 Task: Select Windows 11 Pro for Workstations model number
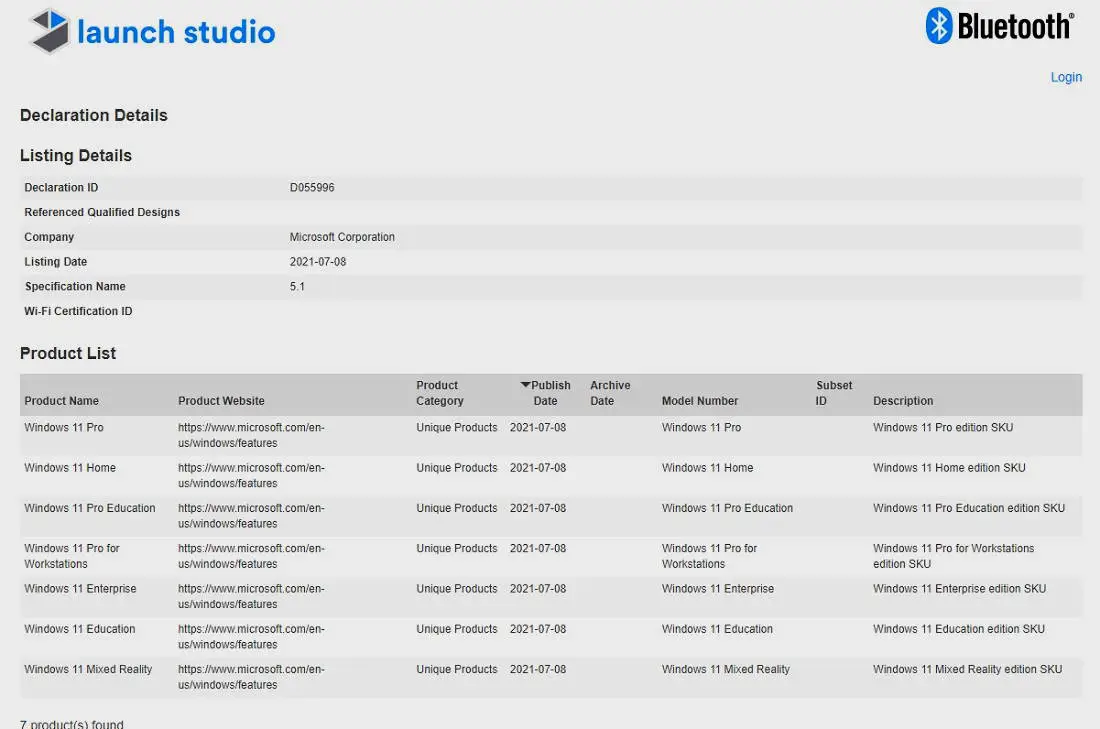[709, 556]
